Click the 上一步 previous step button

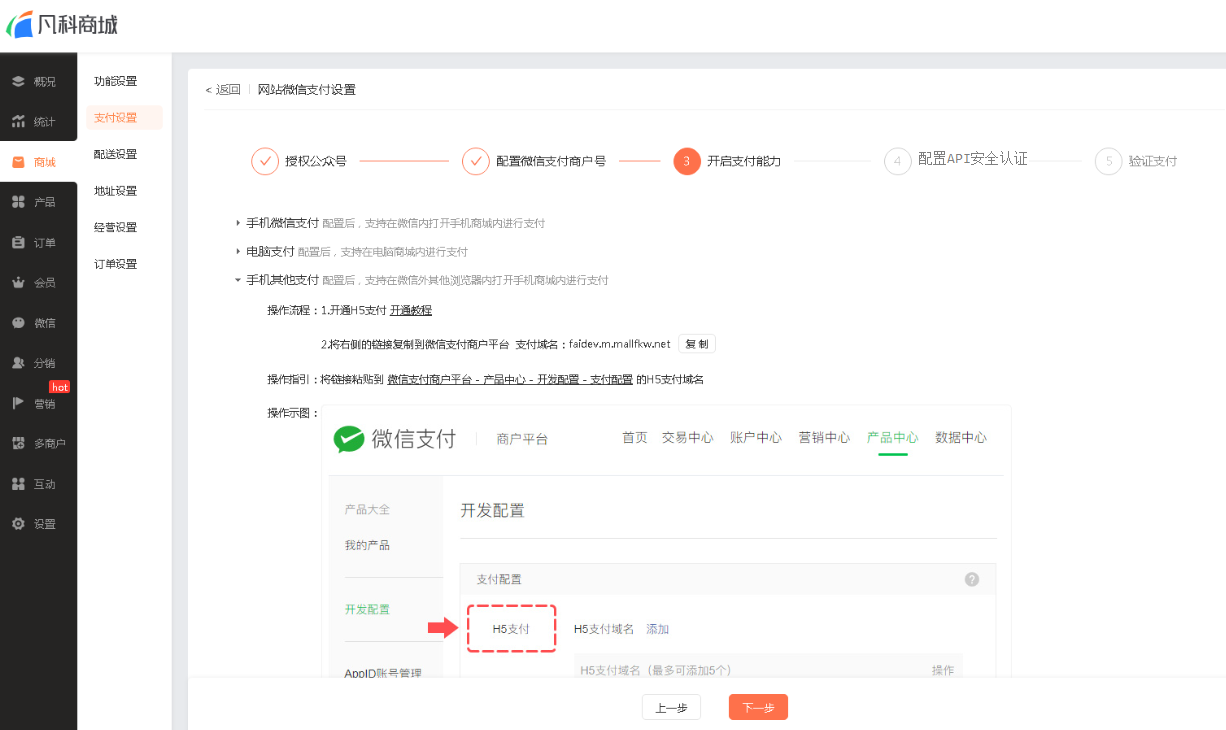pos(671,707)
